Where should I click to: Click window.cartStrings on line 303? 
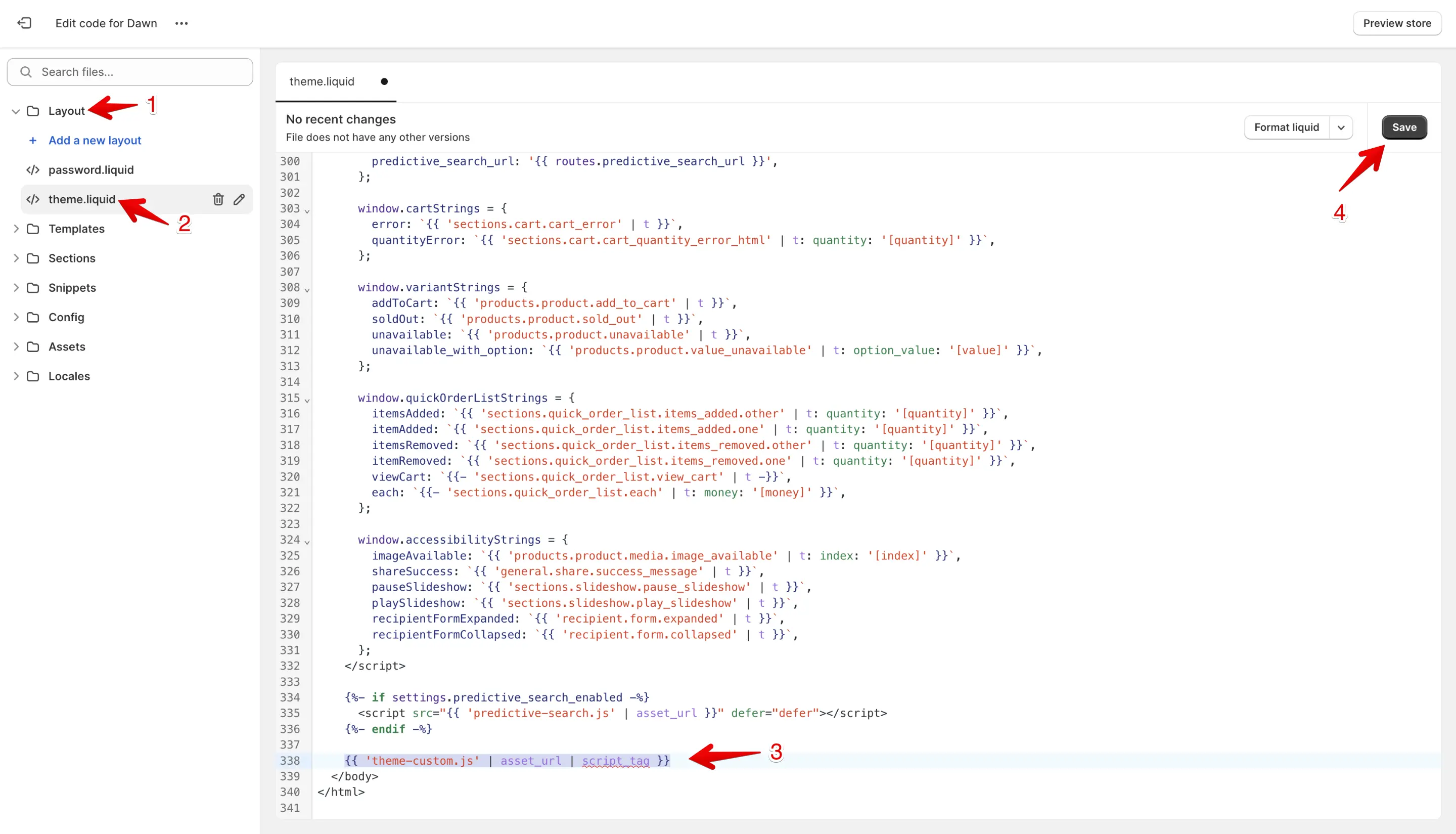(419, 208)
